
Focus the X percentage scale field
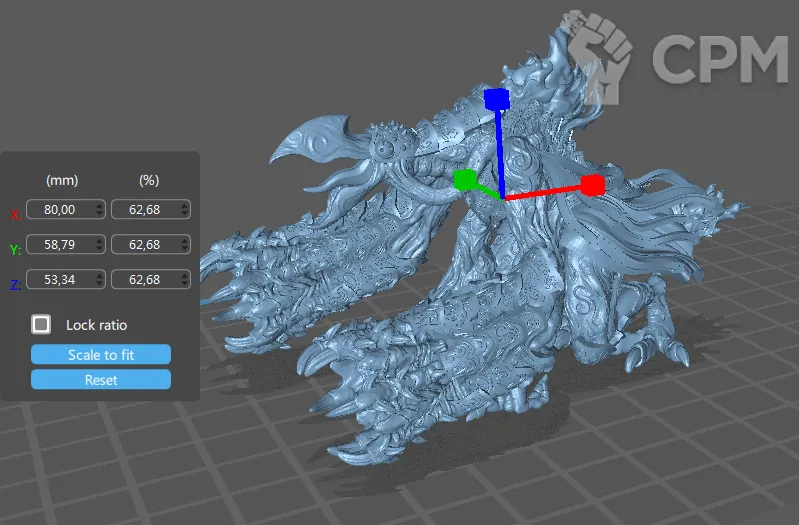point(144,209)
